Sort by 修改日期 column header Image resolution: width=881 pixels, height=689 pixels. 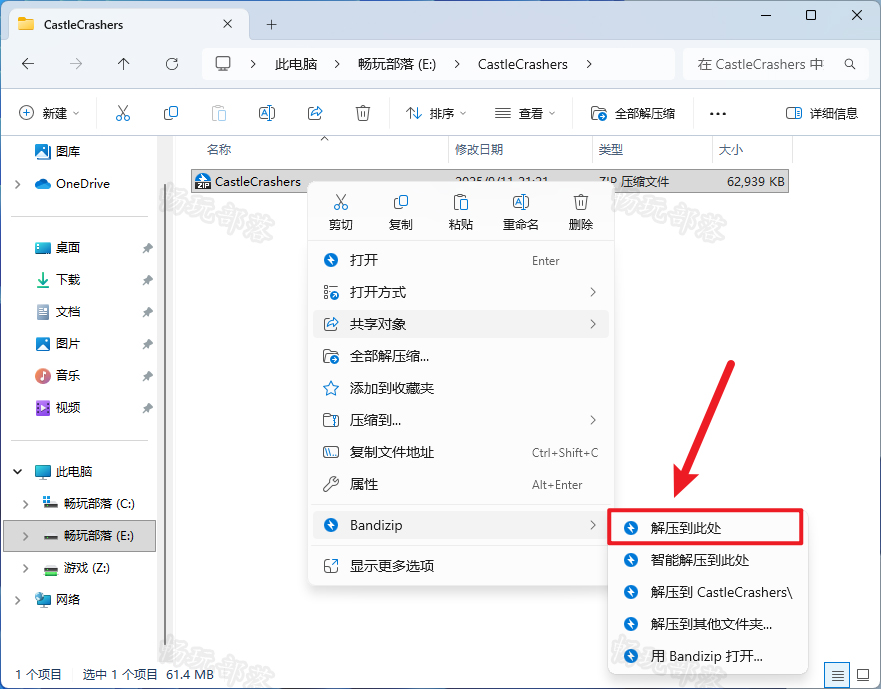tap(479, 149)
